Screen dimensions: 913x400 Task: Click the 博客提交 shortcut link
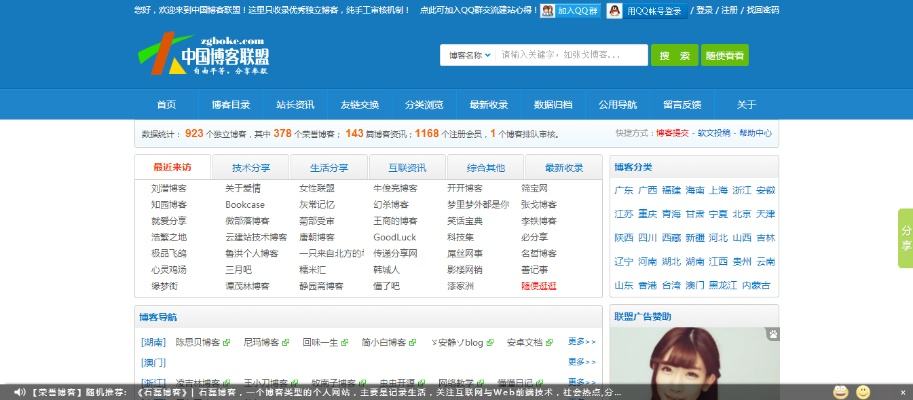click(672, 133)
